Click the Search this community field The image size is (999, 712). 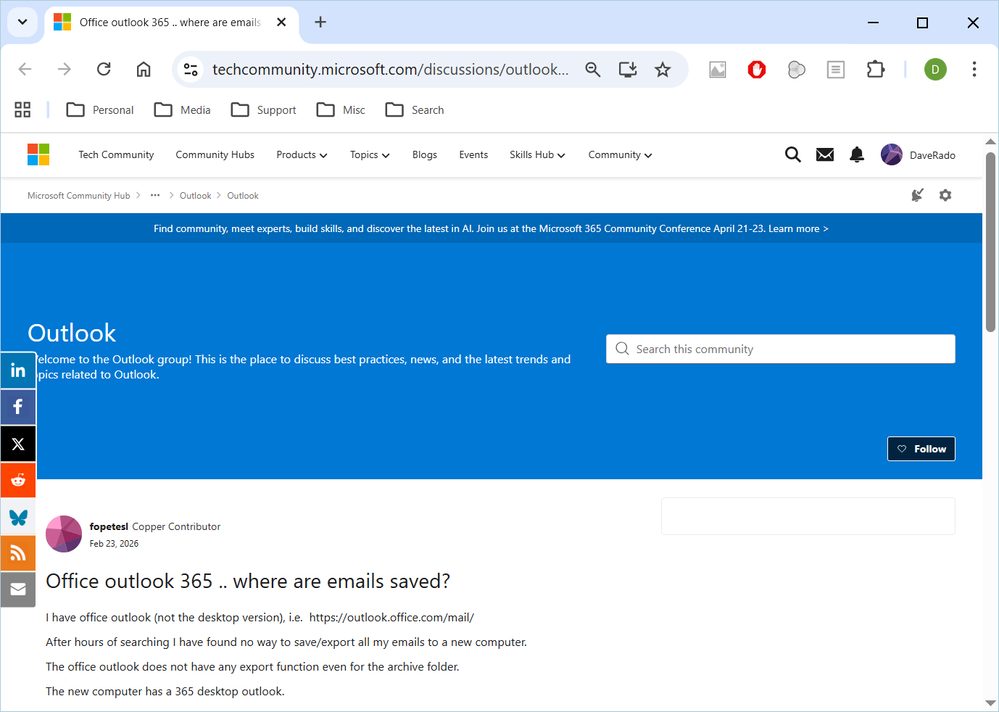click(780, 349)
